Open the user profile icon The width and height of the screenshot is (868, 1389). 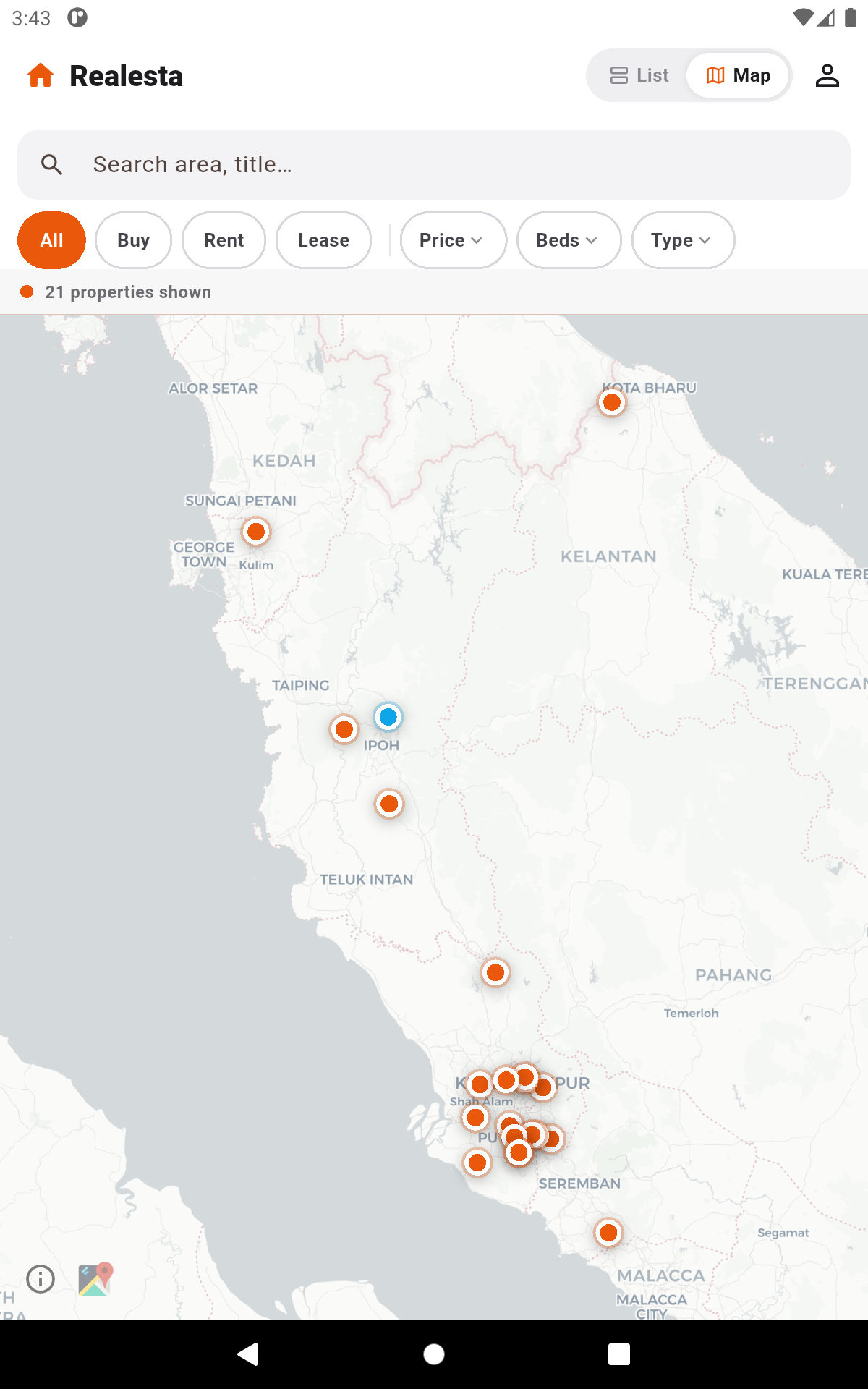[827, 75]
